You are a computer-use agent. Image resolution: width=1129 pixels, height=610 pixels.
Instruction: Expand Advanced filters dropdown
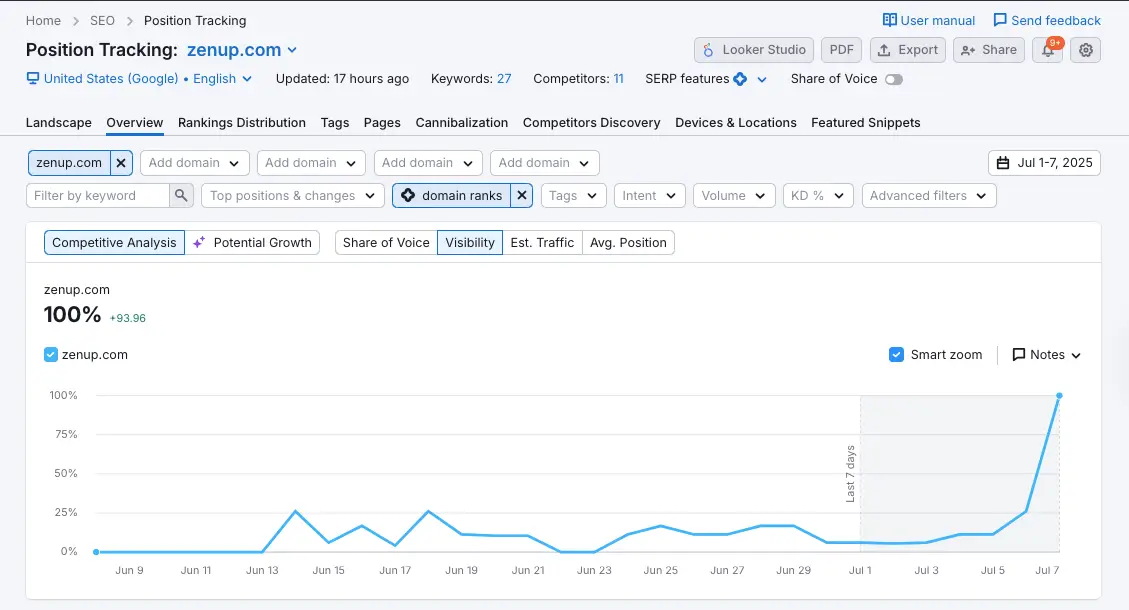pos(929,195)
